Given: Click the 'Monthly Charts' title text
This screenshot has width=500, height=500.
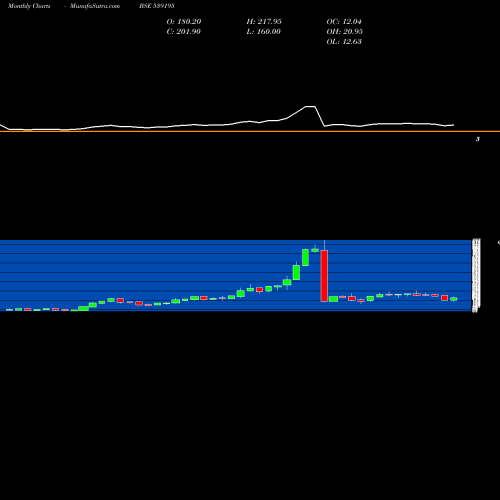Looking at the screenshot, I should 29,6.
